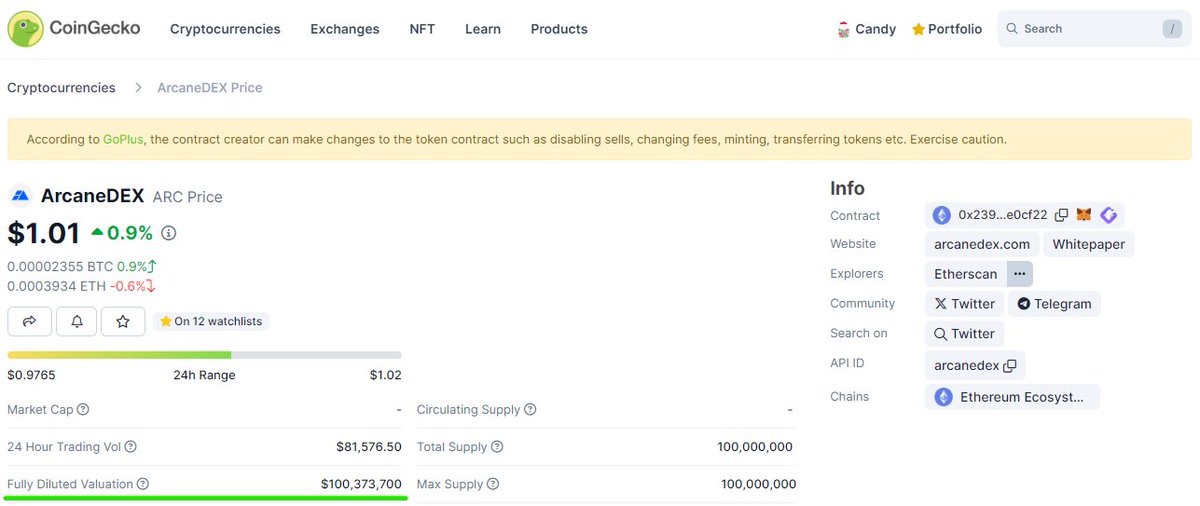Open the Etherscan explorer link
The height and width of the screenshot is (506, 1200).
click(x=966, y=274)
